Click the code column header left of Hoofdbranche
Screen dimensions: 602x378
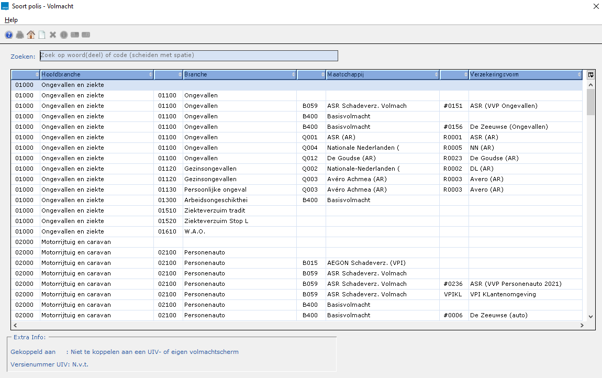coord(25,74)
